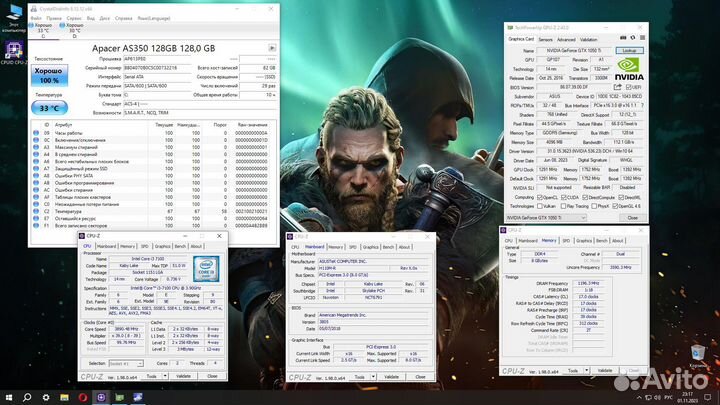
Task: Click the Intel Core i3 logo in CPU-Z
Action: point(206,268)
